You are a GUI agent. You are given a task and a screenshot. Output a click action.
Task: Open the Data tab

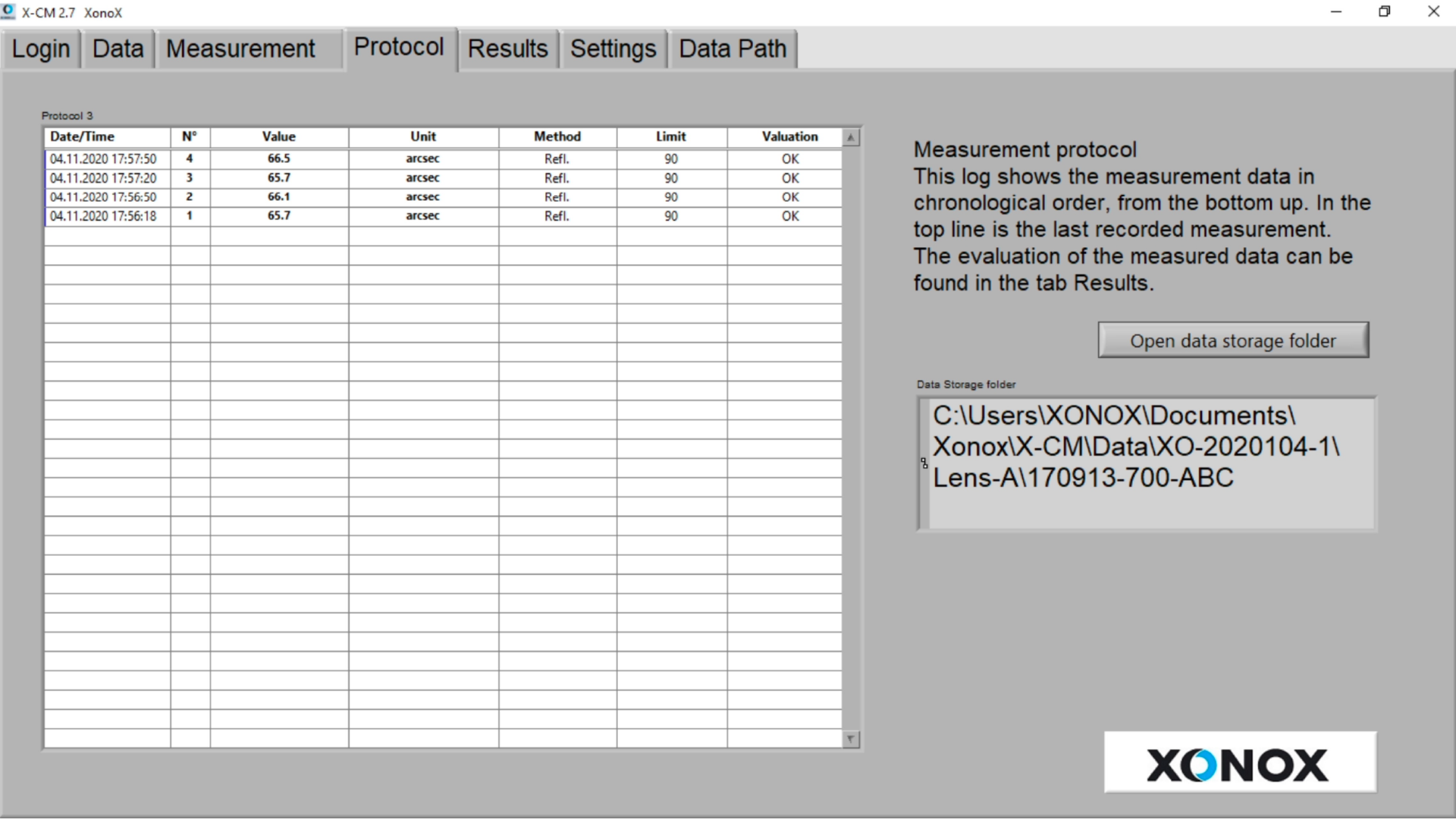point(118,49)
